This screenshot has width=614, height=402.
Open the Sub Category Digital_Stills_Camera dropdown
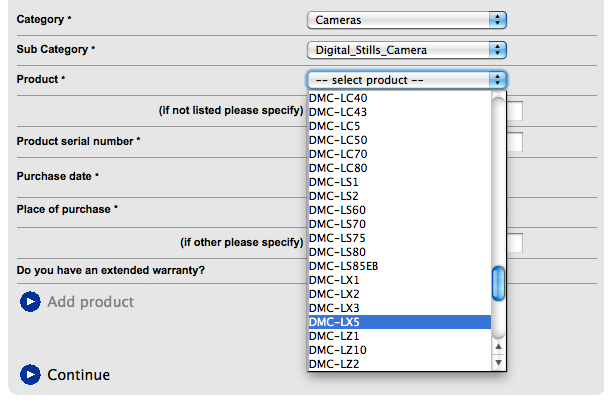click(x=406, y=48)
